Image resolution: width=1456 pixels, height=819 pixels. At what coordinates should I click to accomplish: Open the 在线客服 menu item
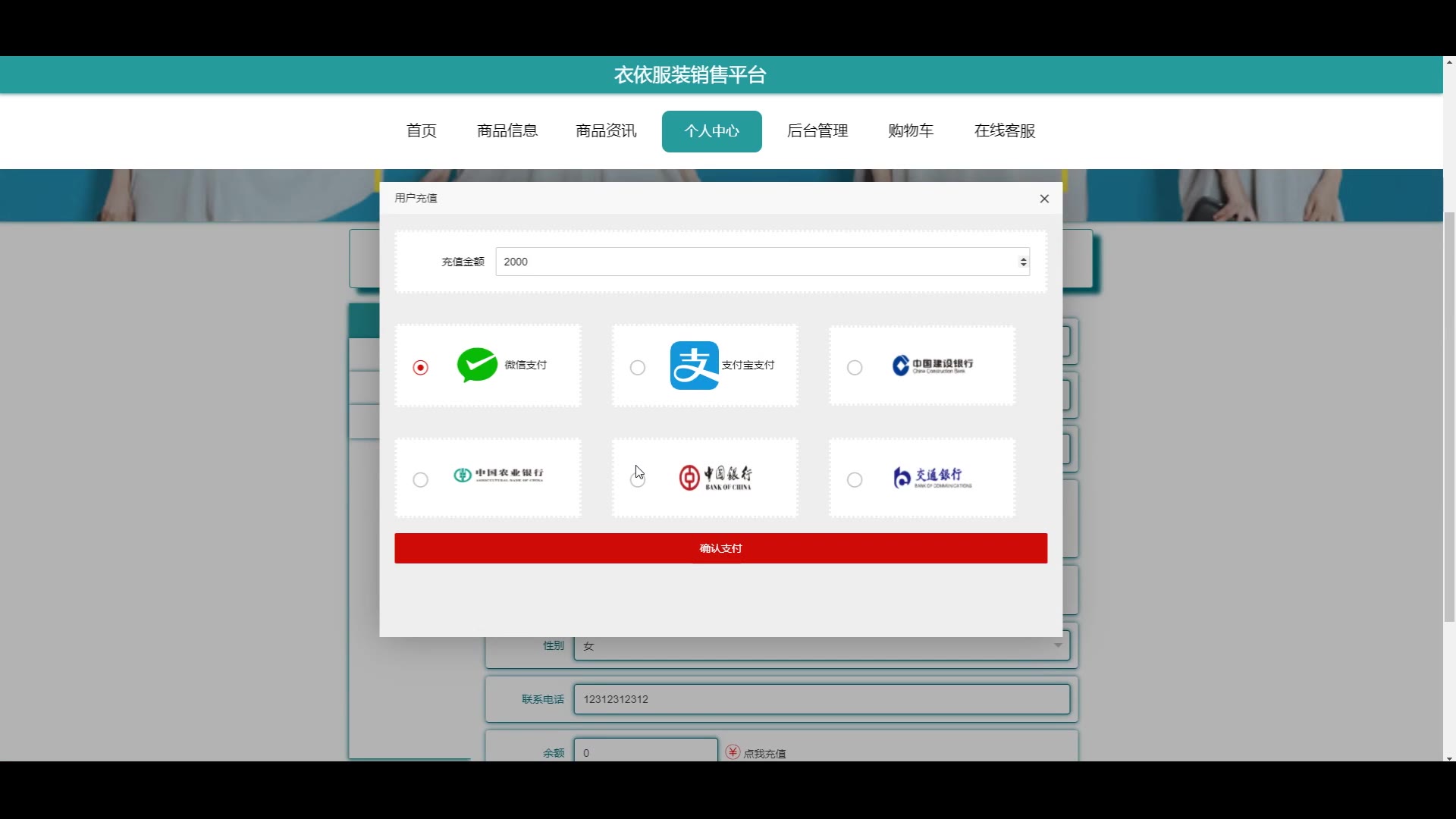click(1005, 131)
